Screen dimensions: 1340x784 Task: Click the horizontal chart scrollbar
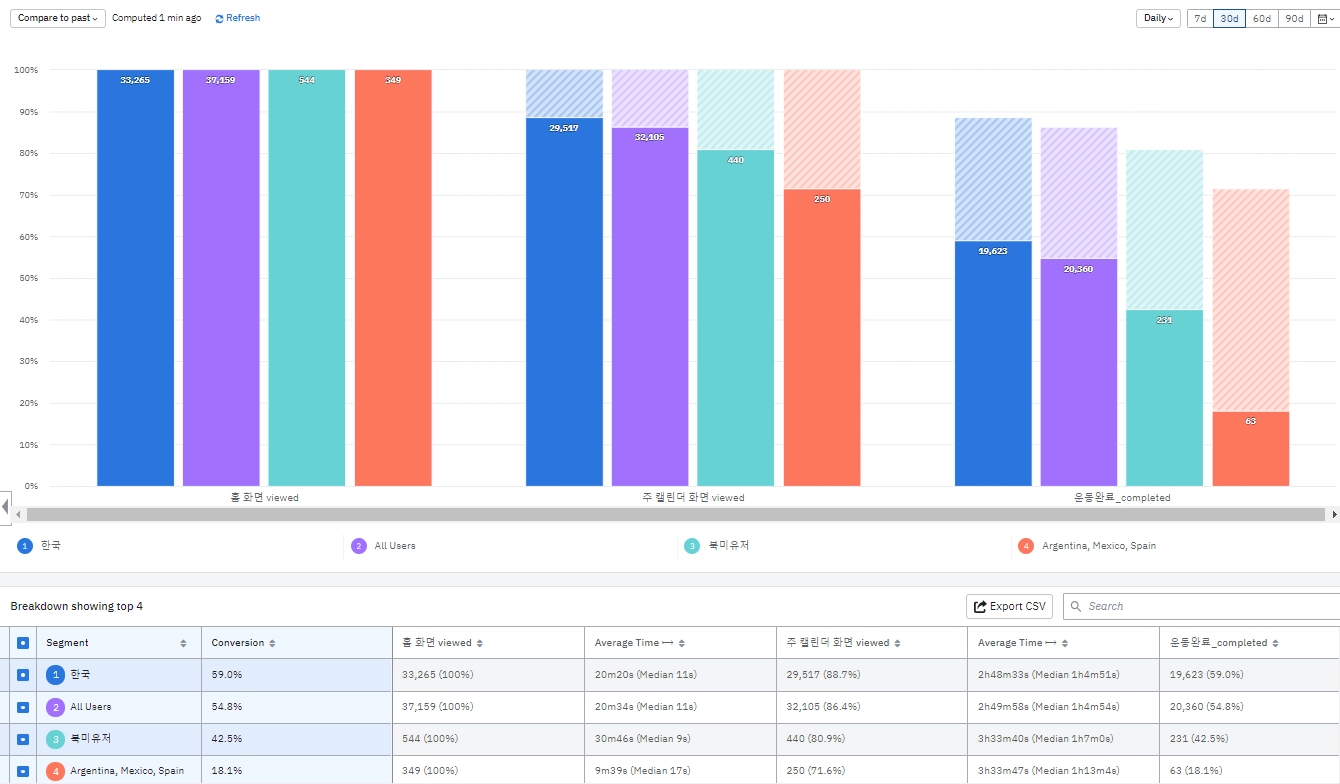click(676, 514)
